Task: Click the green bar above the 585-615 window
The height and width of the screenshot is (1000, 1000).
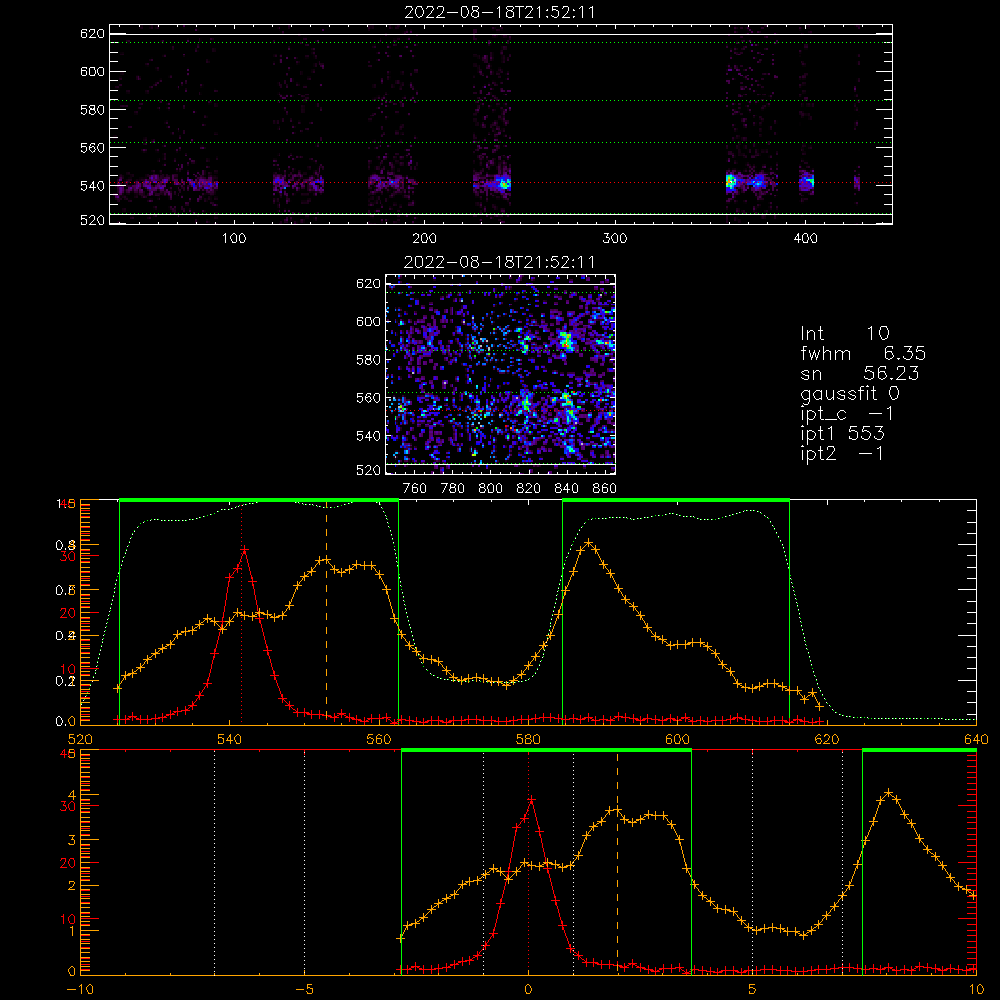Action: coord(676,501)
